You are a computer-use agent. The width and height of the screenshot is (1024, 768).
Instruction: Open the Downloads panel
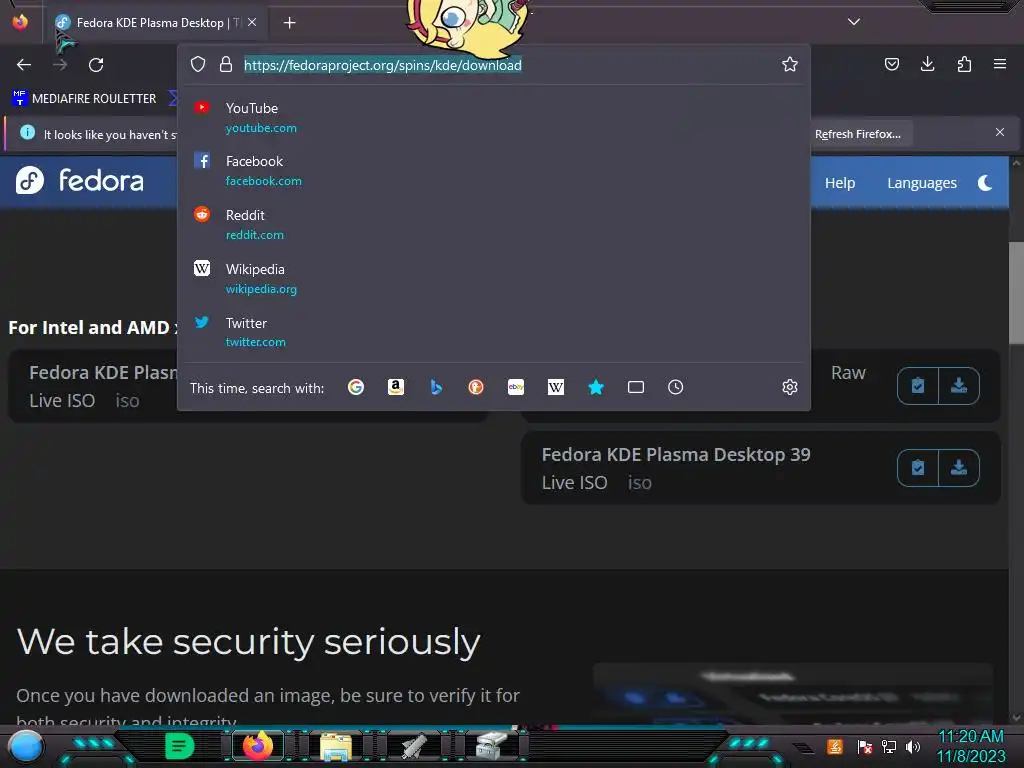(927, 64)
